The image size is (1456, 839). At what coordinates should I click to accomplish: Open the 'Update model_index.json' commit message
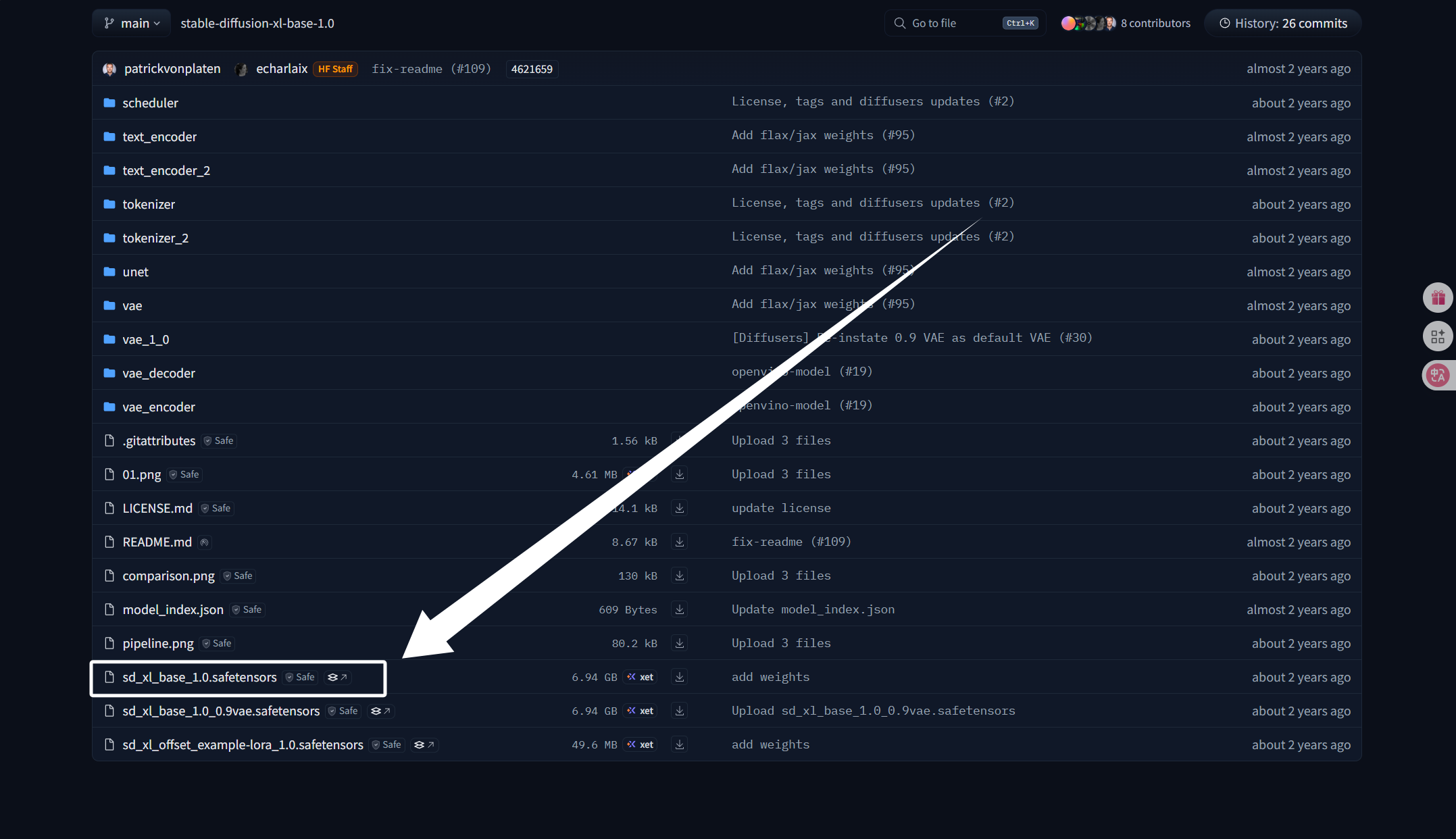click(813, 609)
